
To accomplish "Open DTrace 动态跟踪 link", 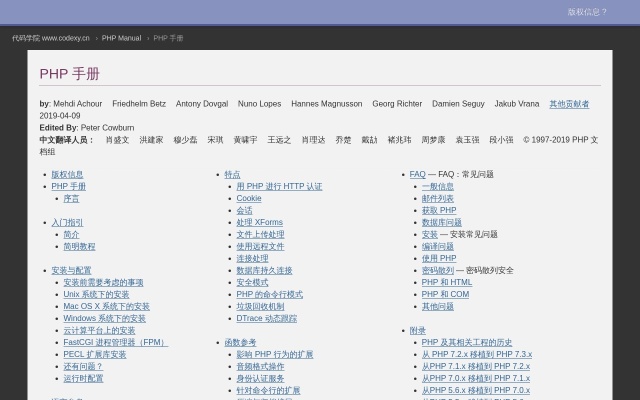I will point(266,318).
